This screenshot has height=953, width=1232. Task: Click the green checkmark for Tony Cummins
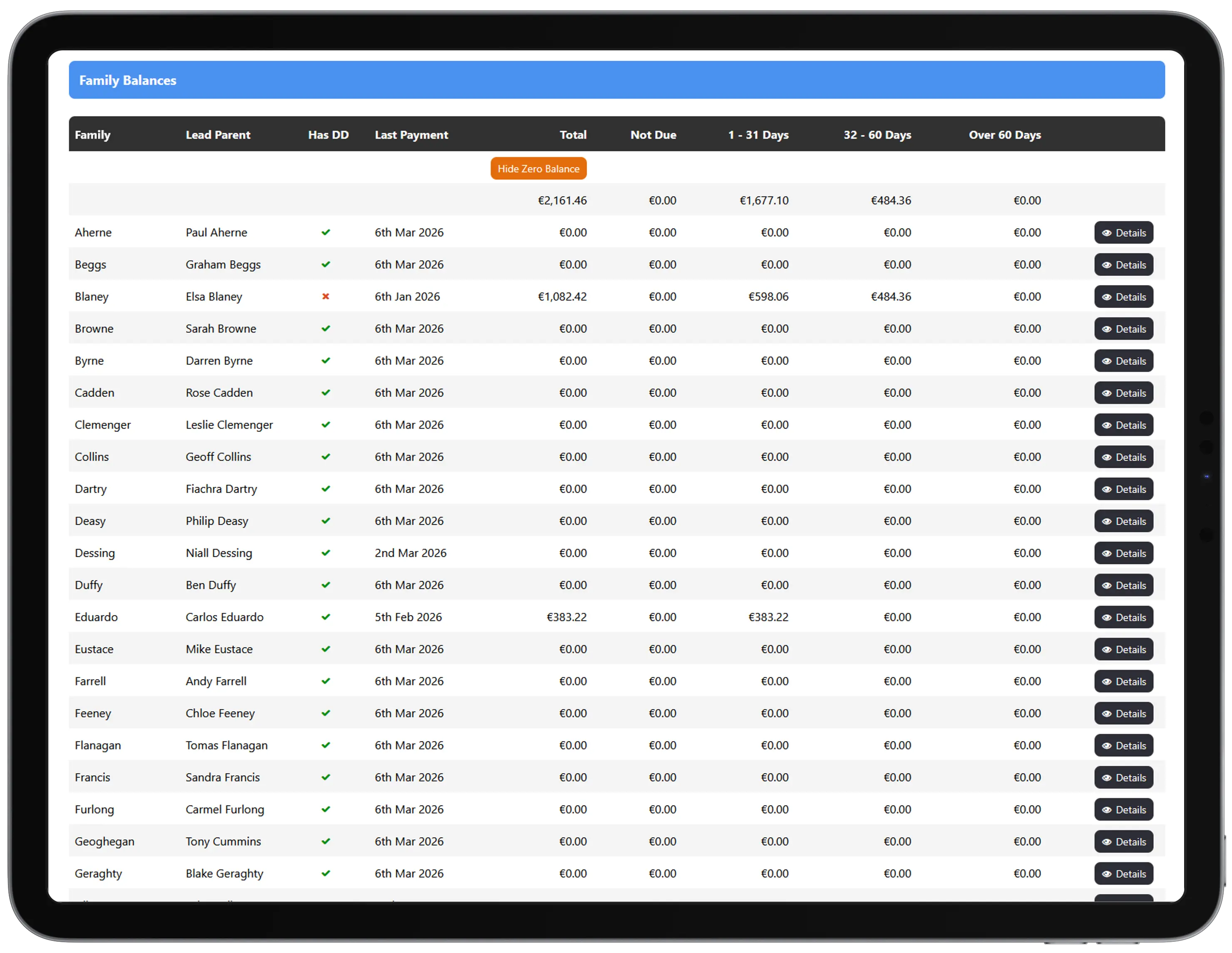[325, 841]
